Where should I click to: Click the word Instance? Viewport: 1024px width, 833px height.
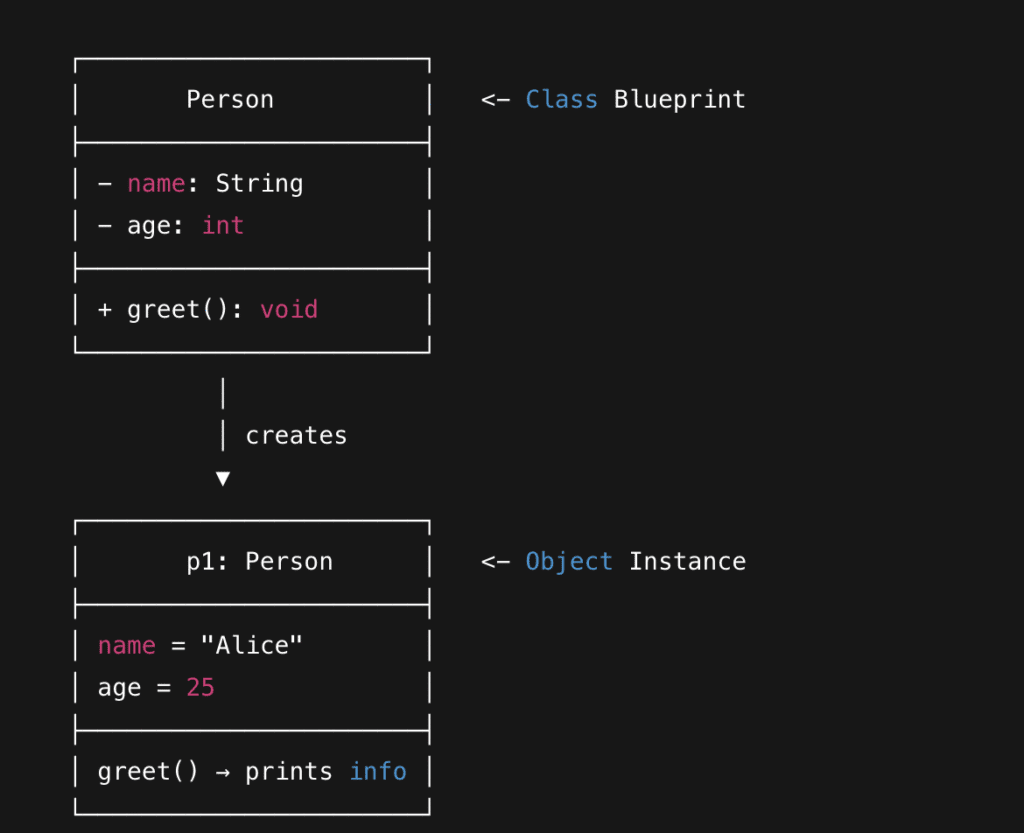tap(687, 562)
